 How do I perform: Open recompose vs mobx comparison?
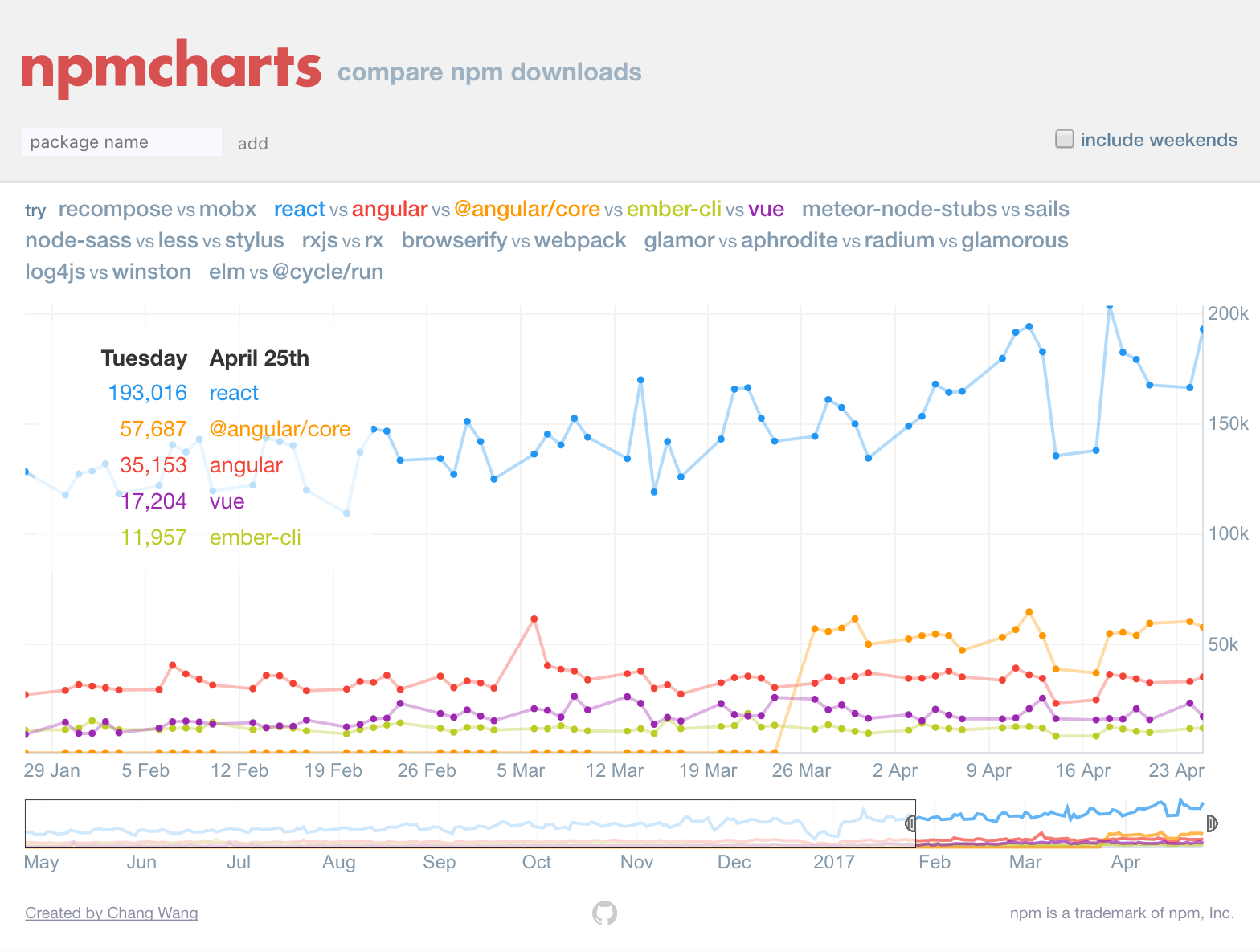pos(157,209)
